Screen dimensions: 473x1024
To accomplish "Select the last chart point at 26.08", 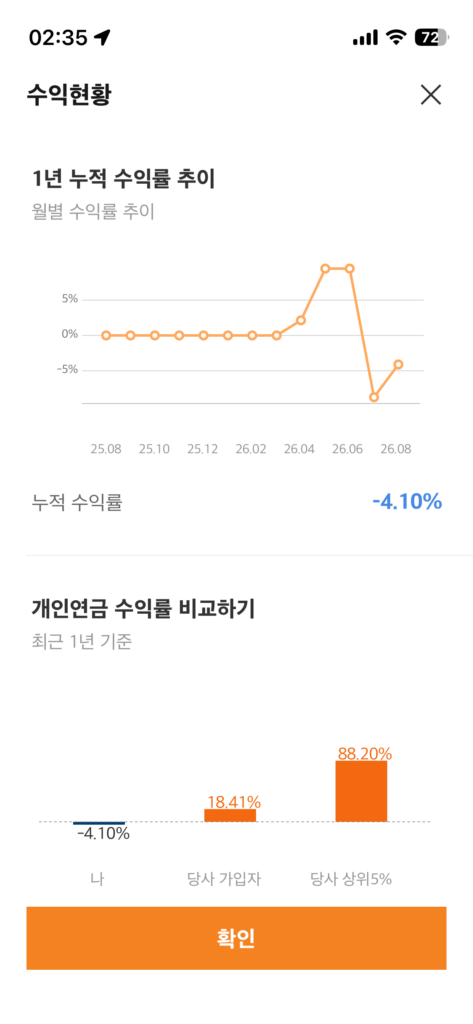I will pyautogui.click(x=399, y=364).
